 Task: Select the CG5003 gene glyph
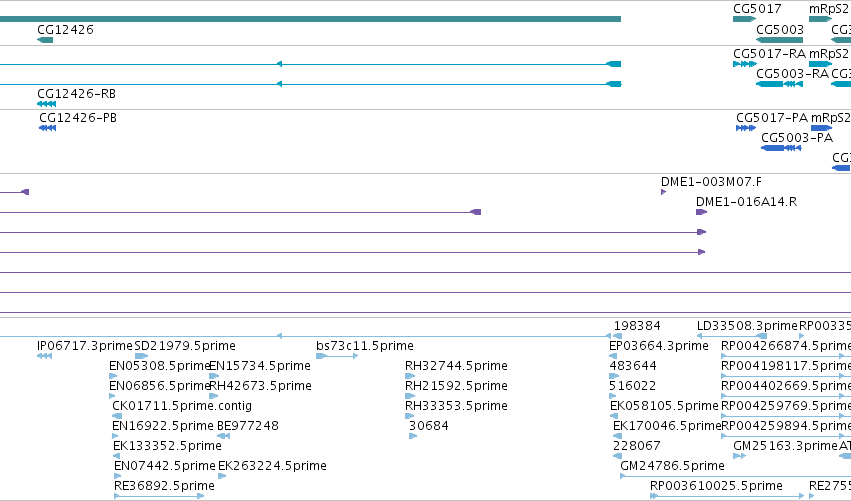(x=779, y=40)
